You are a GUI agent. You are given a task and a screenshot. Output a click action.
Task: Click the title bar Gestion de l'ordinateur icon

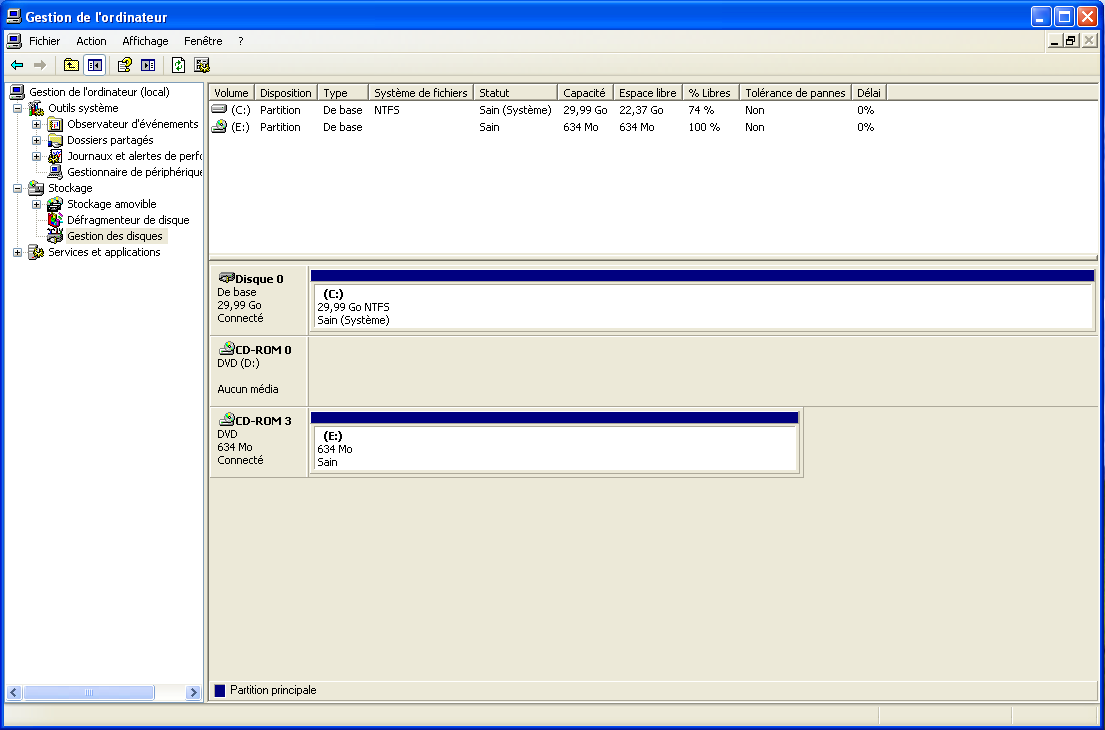pyautogui.click(x=13, y=16)
